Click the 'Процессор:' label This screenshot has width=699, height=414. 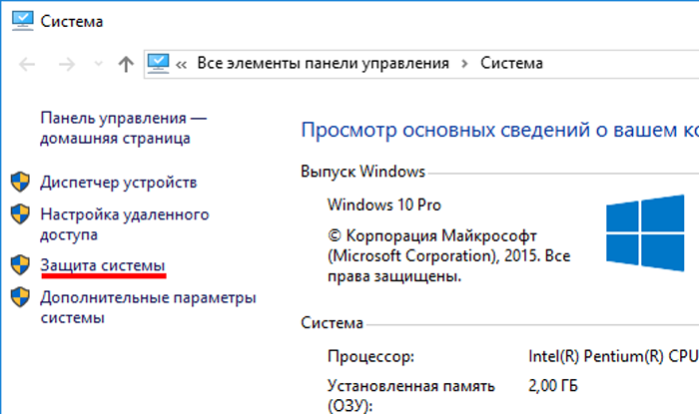click(371, 357)
